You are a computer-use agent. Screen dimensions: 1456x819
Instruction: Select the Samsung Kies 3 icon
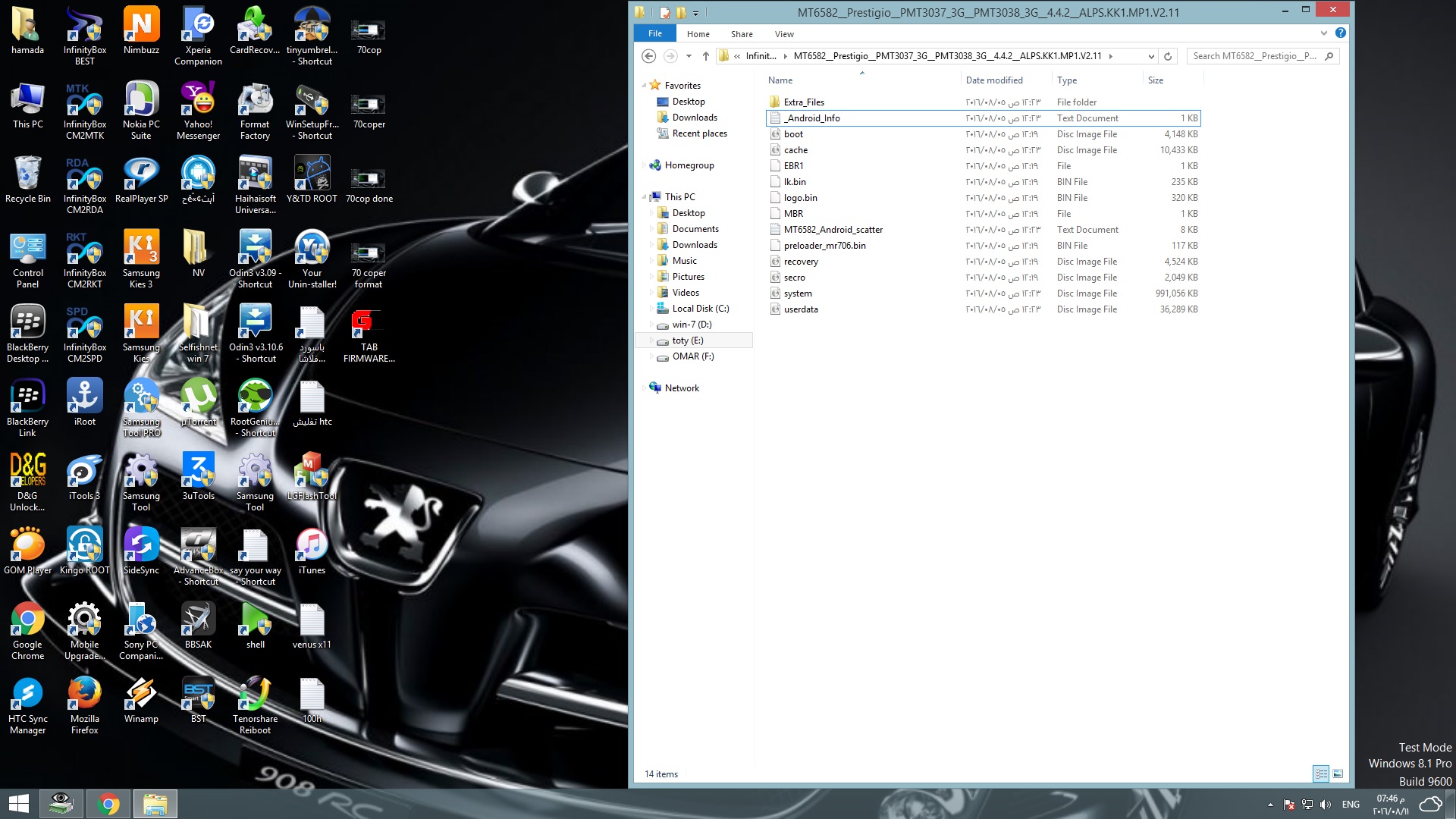pyautogui.click(x=141, y=259)
